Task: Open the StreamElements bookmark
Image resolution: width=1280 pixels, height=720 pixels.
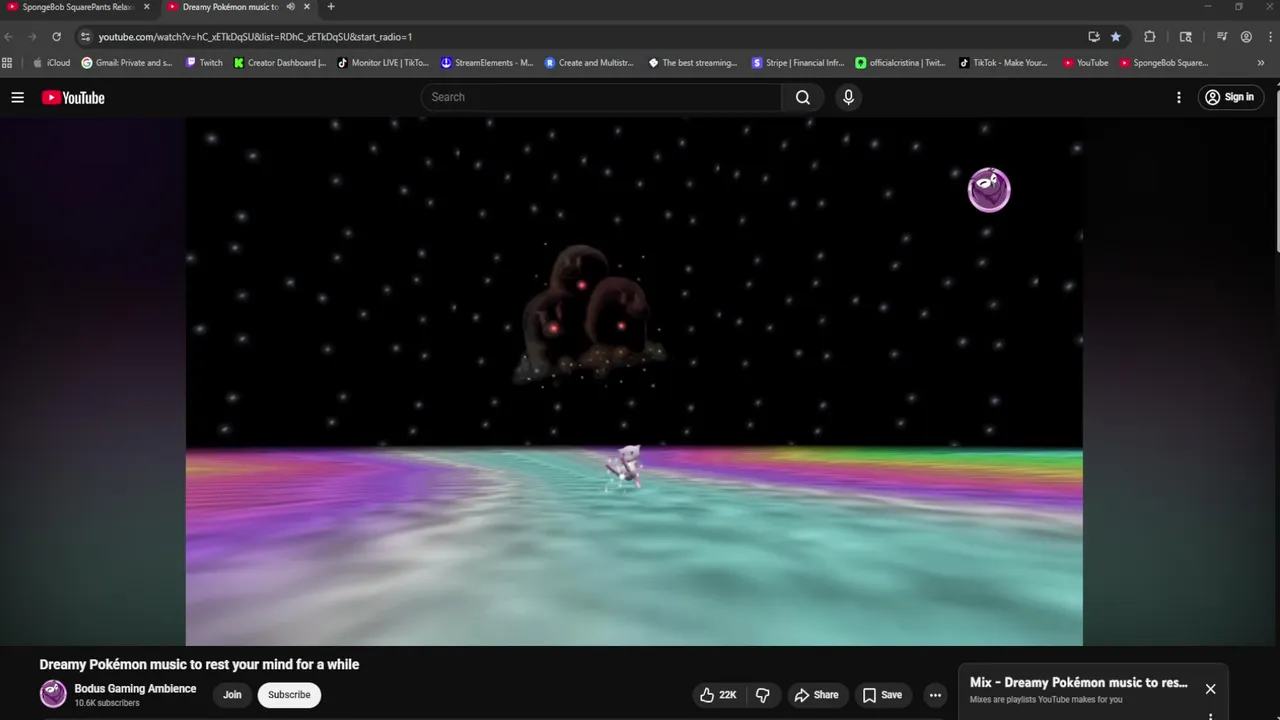Action: [x=488, y=63]
